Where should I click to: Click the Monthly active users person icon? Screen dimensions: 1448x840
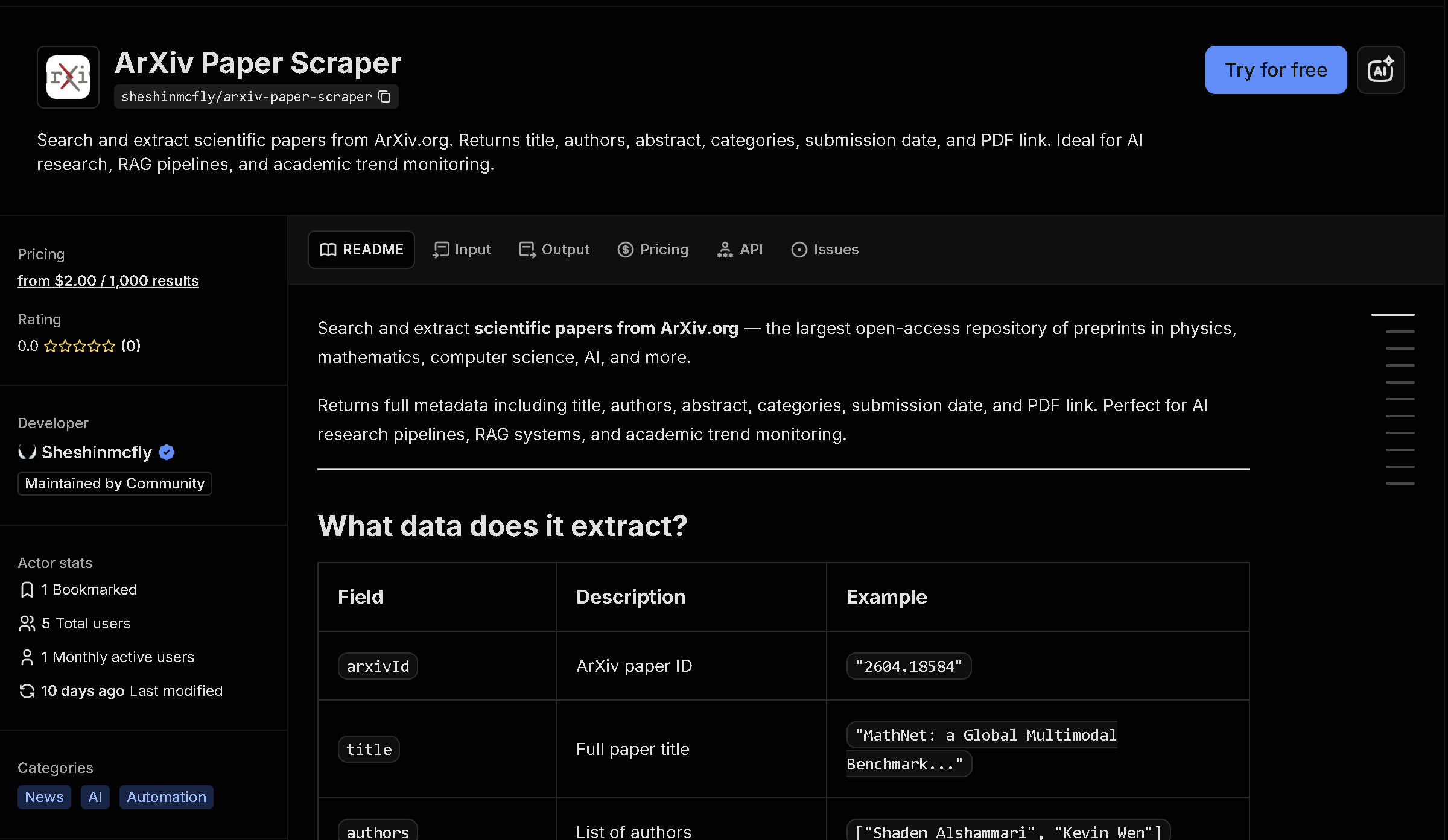pyautogui.click(x=27, y=657)
